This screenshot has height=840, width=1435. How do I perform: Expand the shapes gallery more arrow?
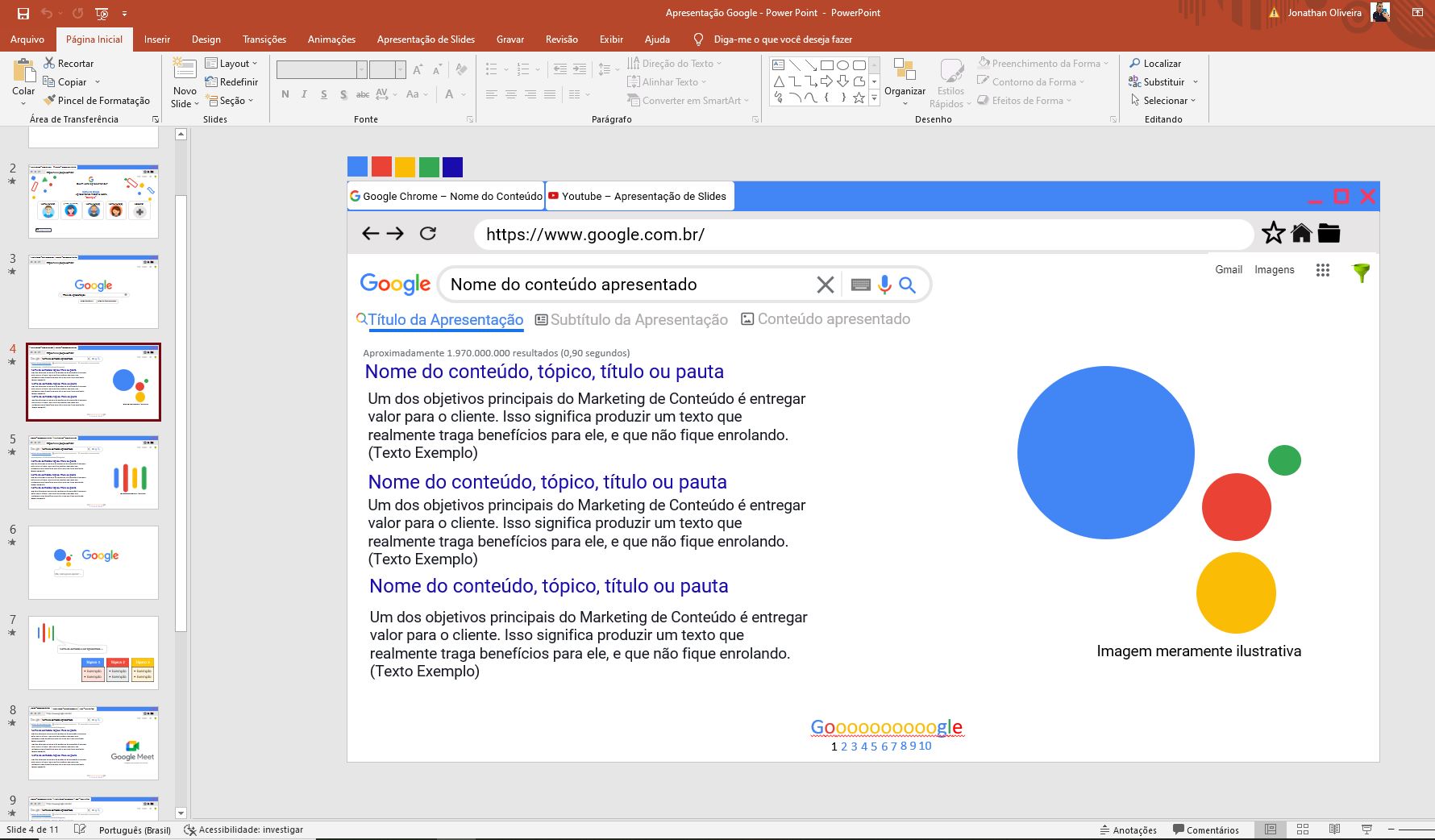(874, 98)
